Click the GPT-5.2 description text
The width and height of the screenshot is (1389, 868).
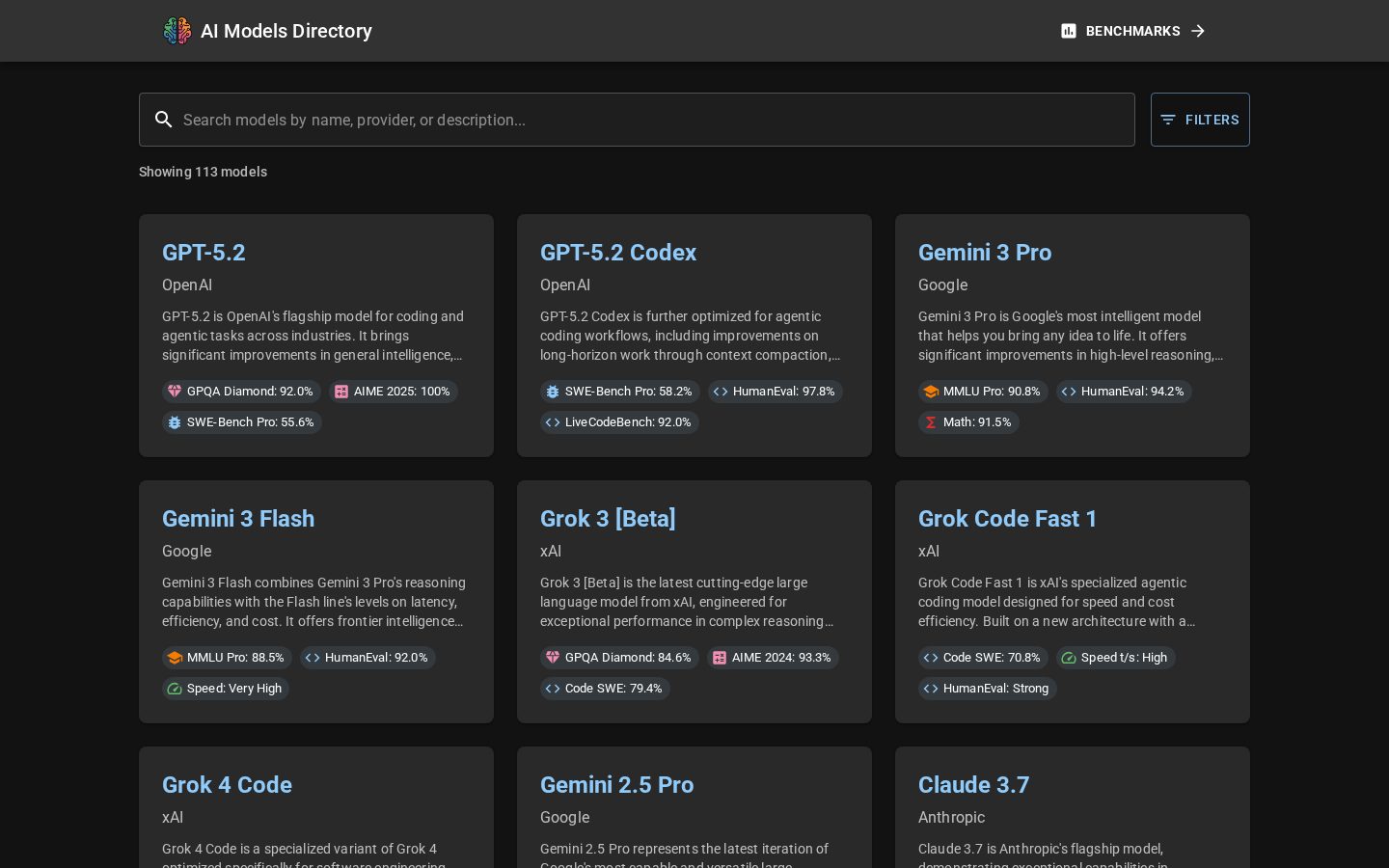coord(314,336)
